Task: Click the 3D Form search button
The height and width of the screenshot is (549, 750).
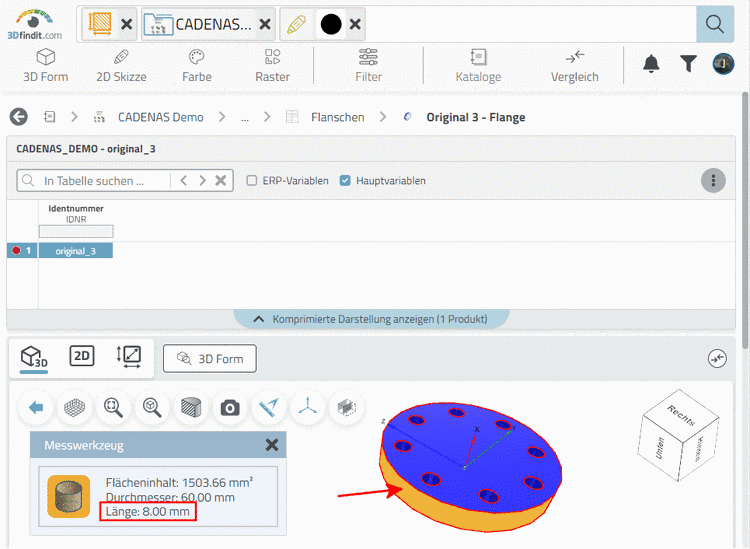Action: pos(210,359)
